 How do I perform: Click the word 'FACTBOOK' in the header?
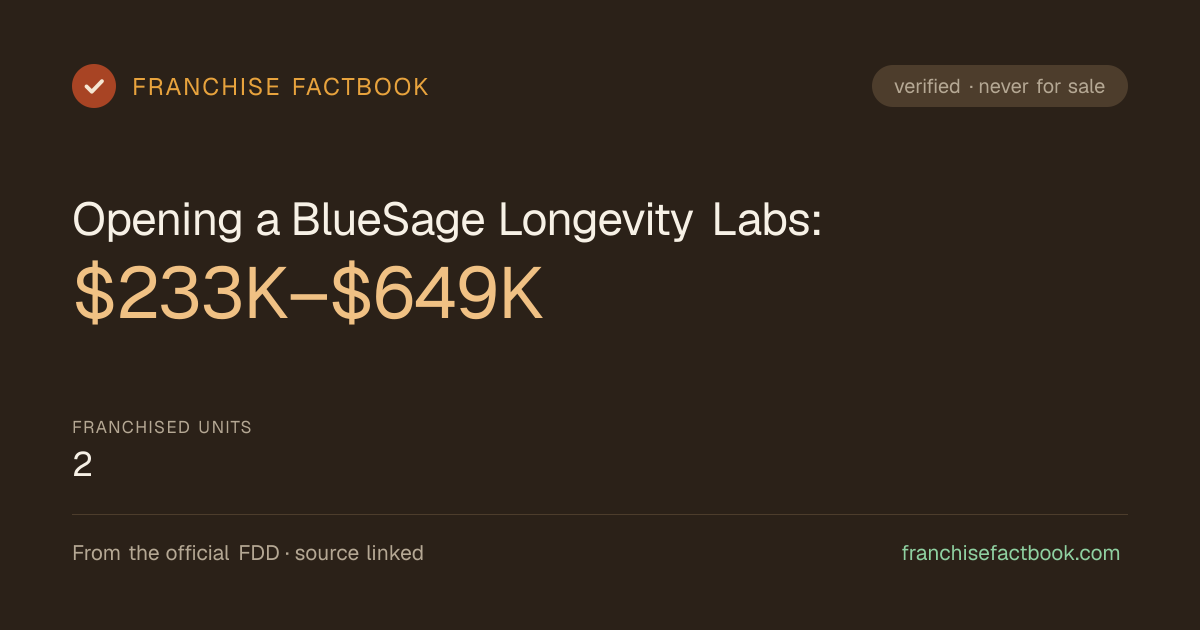pos(361,87)
